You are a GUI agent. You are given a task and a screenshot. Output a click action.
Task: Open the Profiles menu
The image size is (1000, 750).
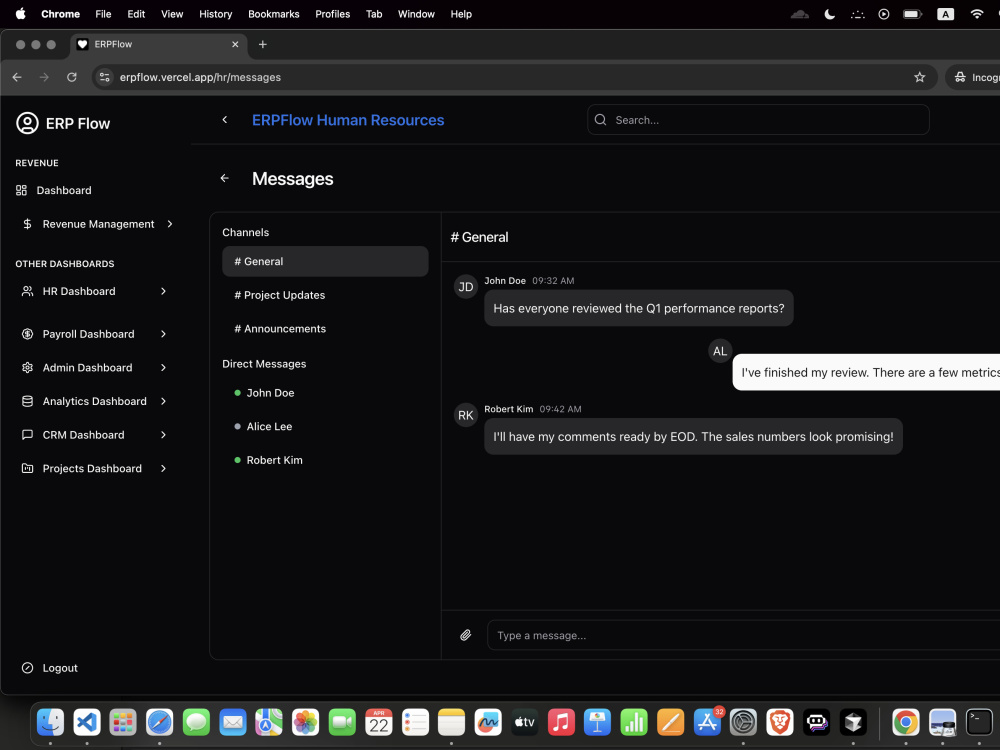click(x=332, y=14)
